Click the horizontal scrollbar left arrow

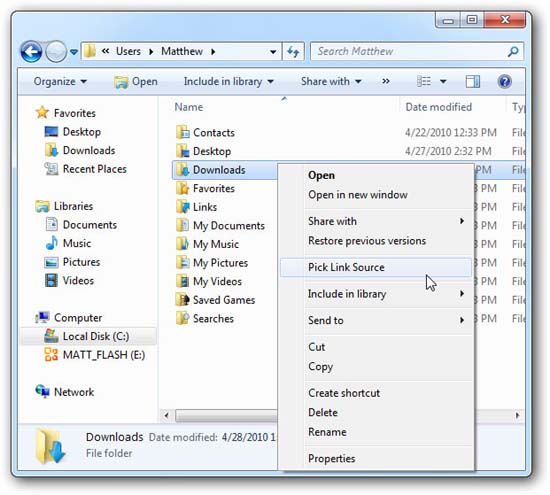click(167, 416)
